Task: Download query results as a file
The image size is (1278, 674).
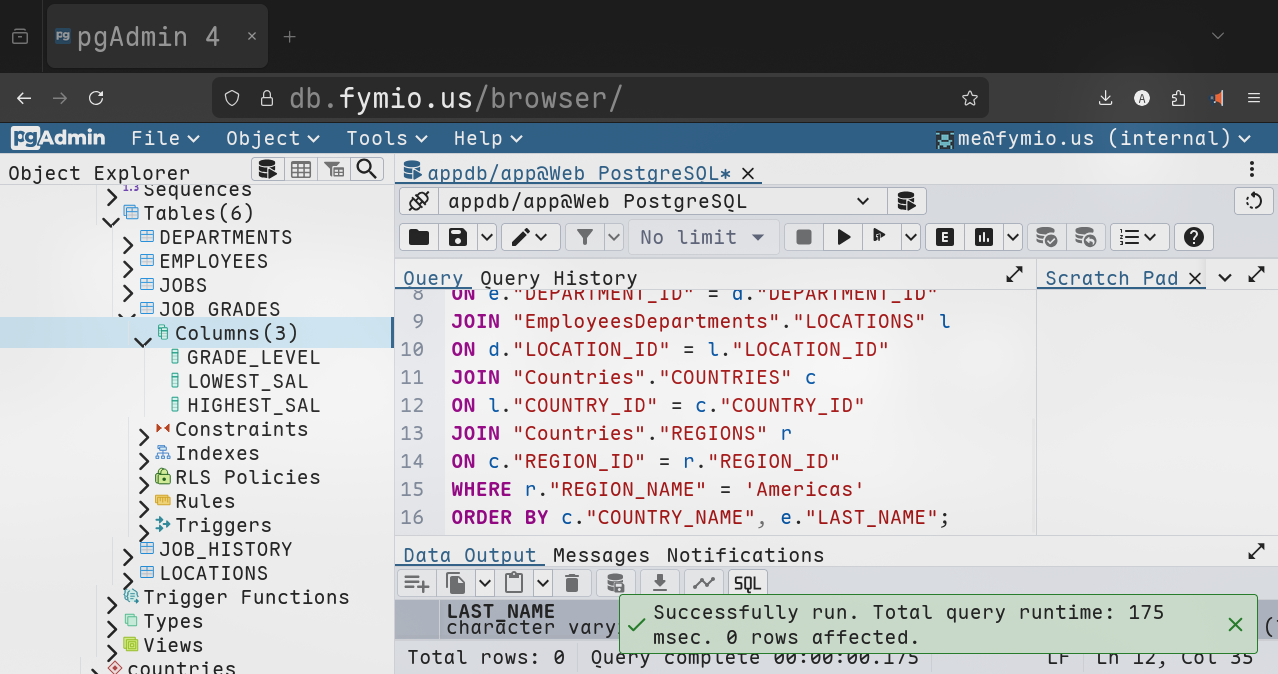Action: 659,583
